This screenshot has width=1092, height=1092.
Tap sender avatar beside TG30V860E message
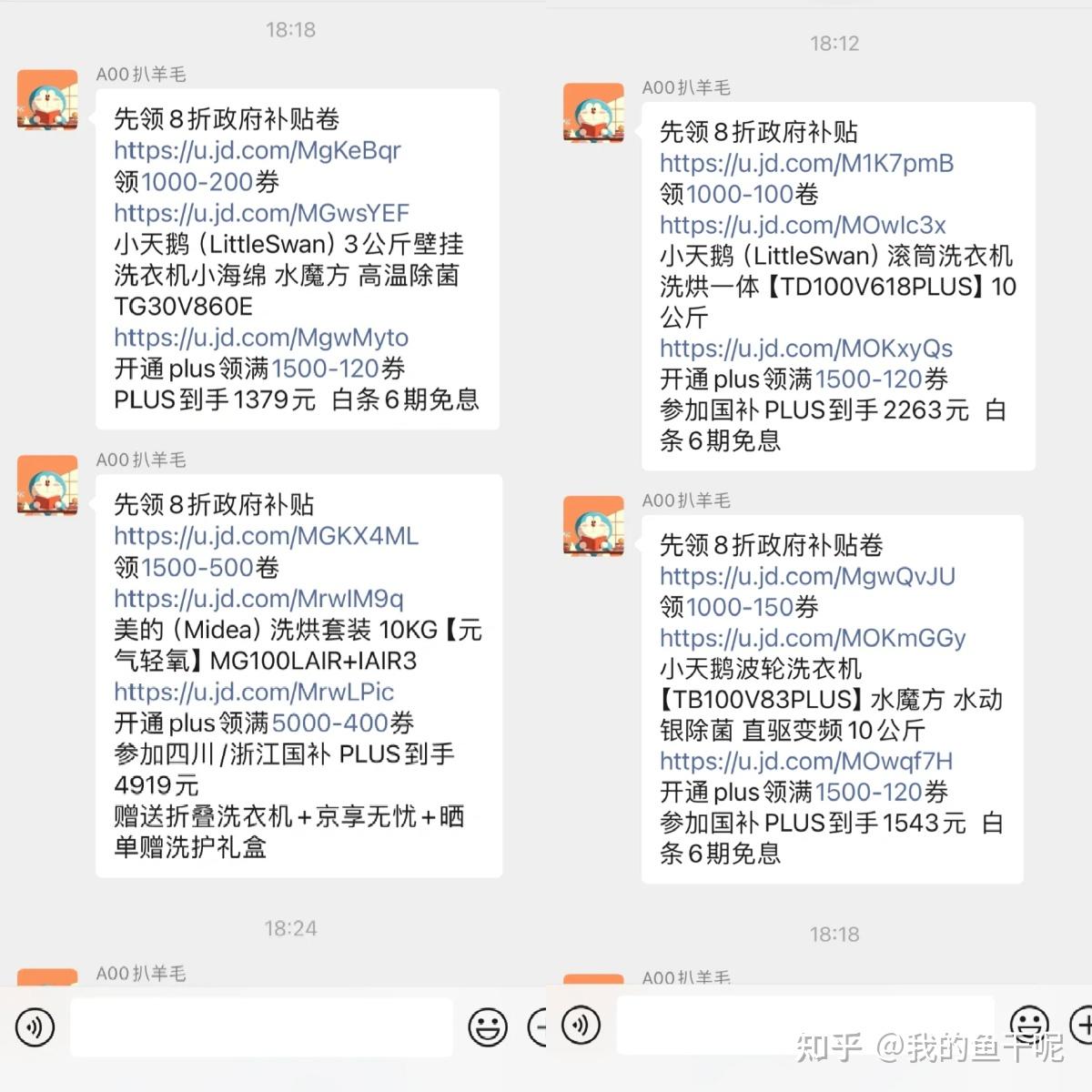[47, 100]
